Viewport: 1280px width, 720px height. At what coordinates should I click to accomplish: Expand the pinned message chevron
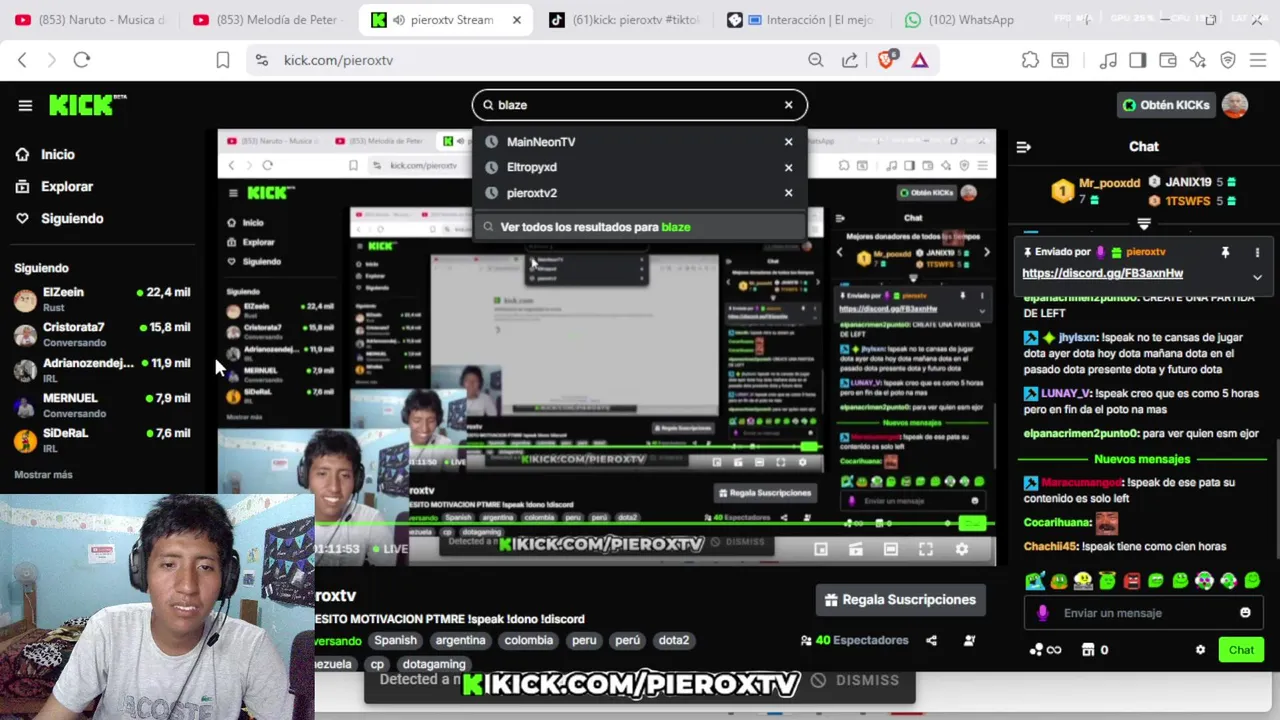pos(1257,277)
